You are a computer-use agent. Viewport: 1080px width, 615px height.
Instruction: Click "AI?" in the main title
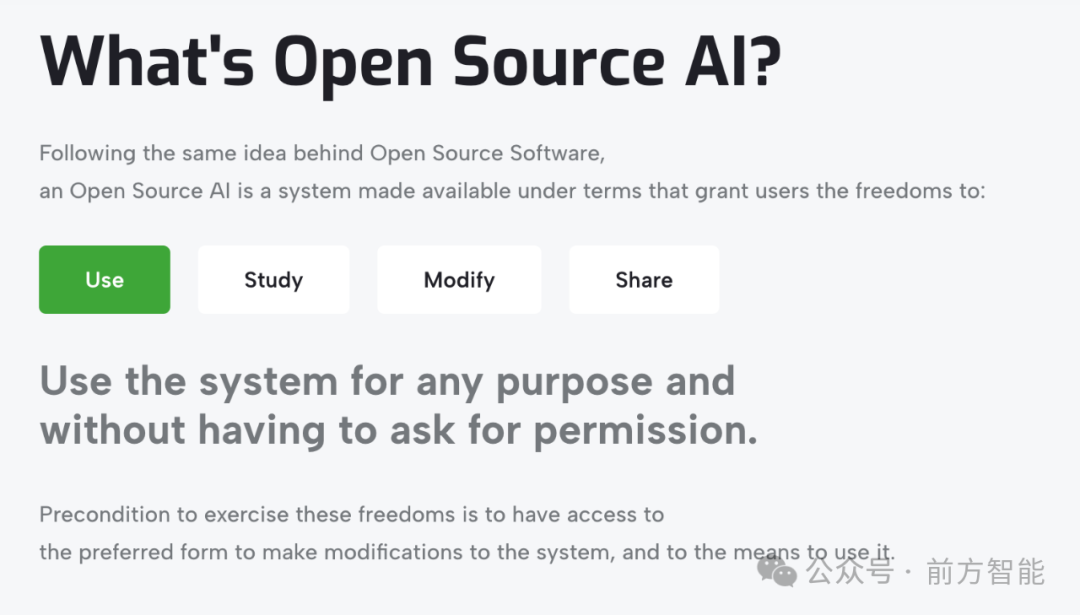click(x=733, y=62)
